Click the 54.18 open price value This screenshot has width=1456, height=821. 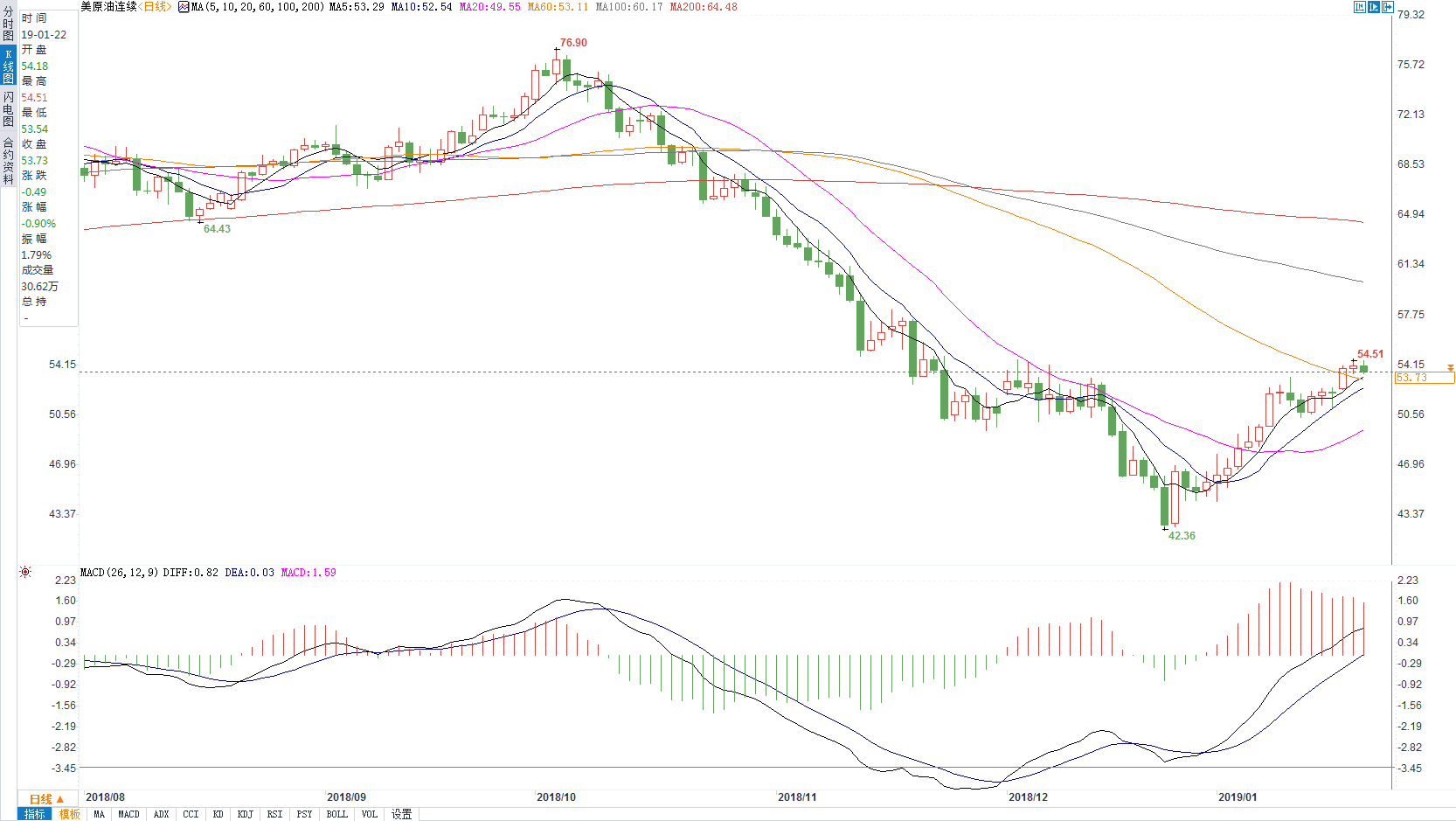[x=35, y=66]
